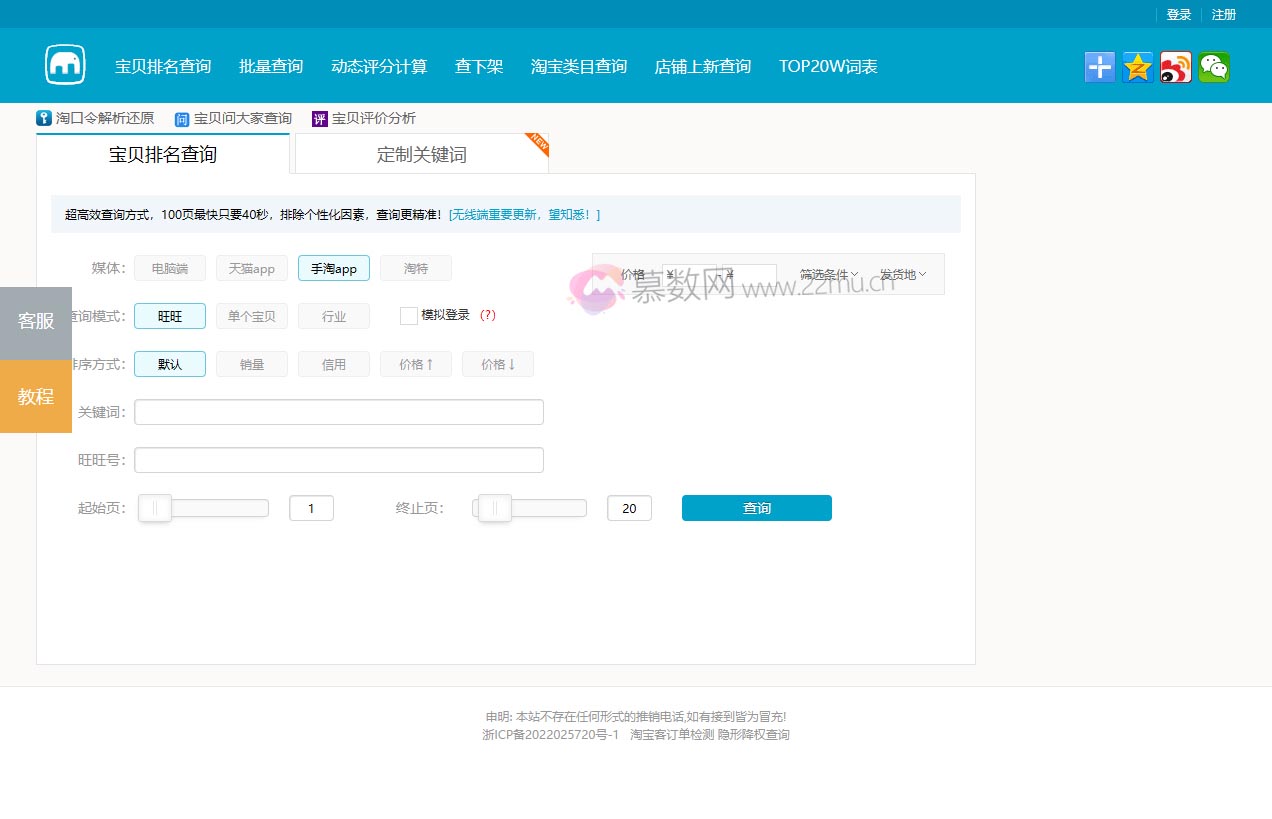Image resolution: width=1272 pixels, height=819 pixels.
Task: Click the purple 评 icon for 宝贝评价分析
Action: tap(318, 117)
